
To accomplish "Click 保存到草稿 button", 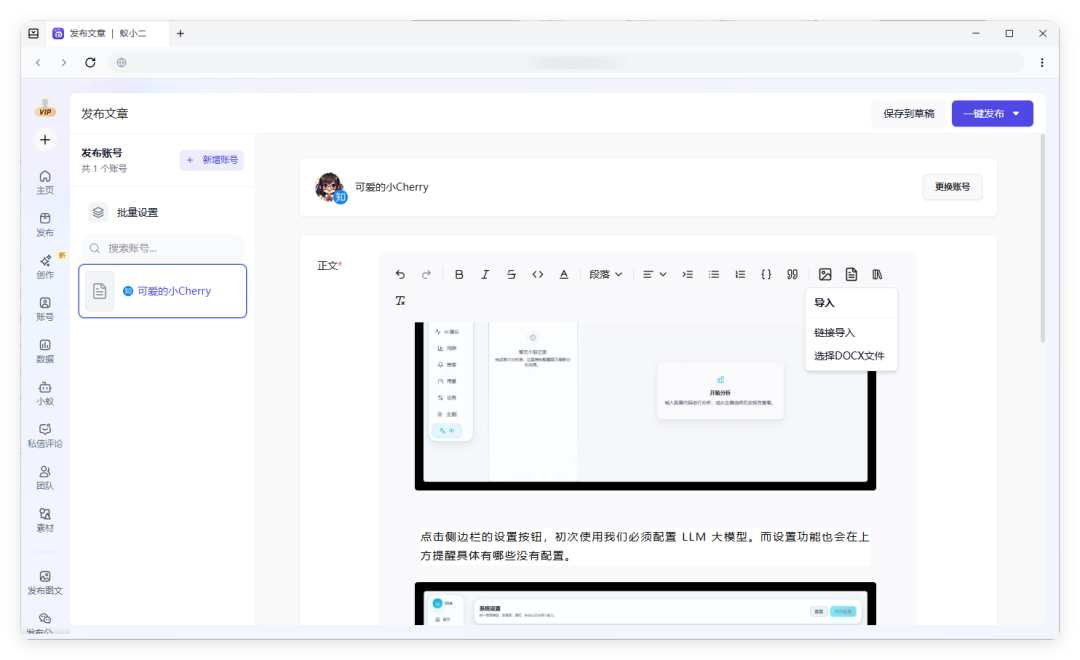I will [908, 114].
